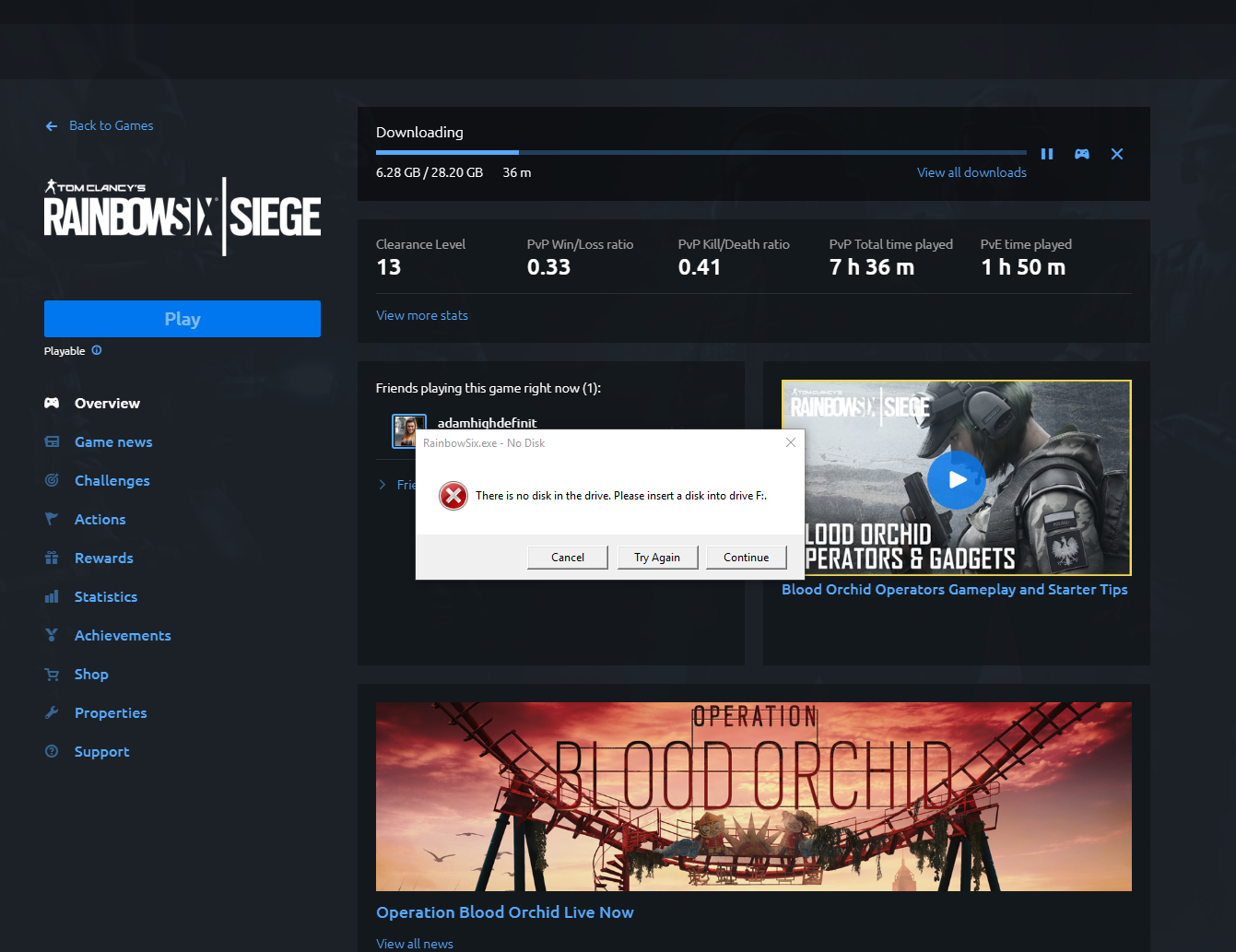Screen dimensions: 1236x952
Task: Go to the Shop section
Action: pos(91,674)
